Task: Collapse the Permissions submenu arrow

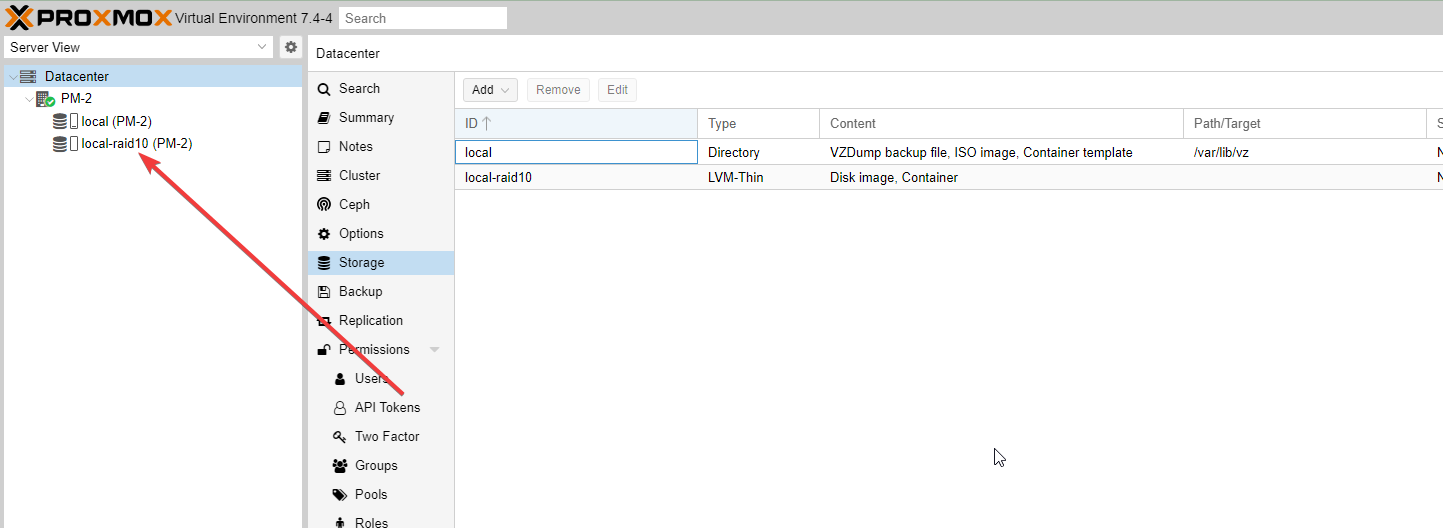Action: point(434,350)
